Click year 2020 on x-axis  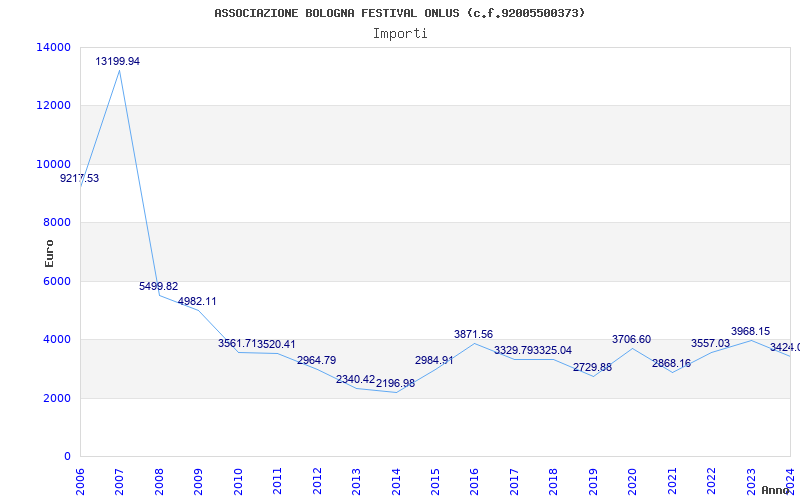click(x=632, y=481)
